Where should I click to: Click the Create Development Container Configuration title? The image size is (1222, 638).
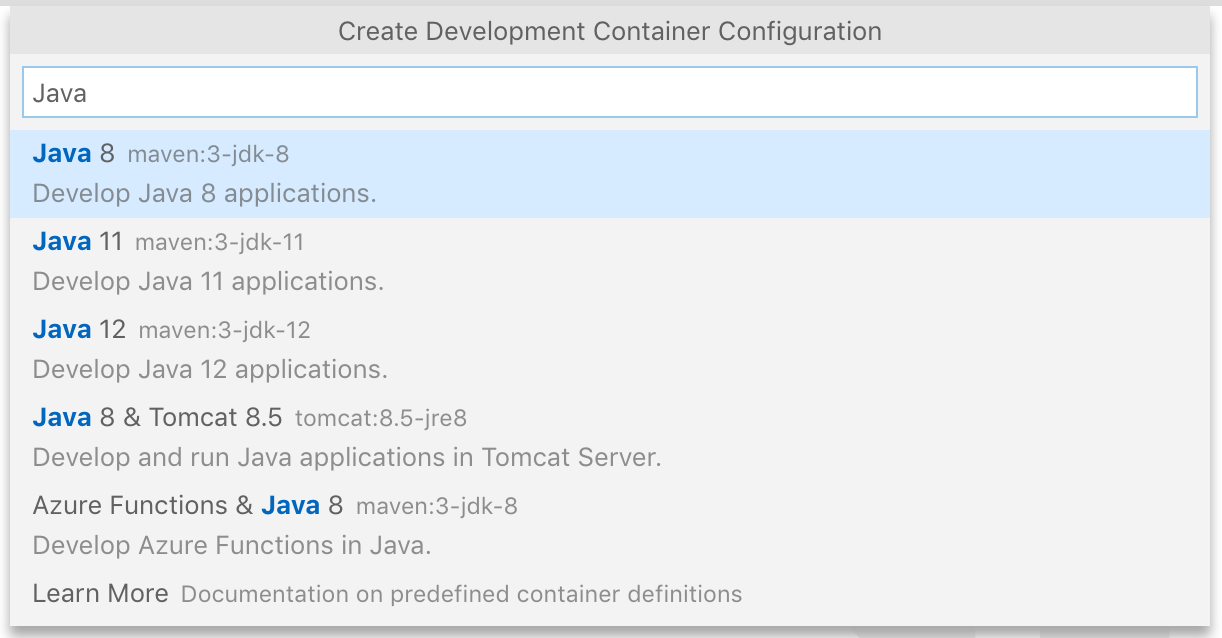tap(611, 31)
